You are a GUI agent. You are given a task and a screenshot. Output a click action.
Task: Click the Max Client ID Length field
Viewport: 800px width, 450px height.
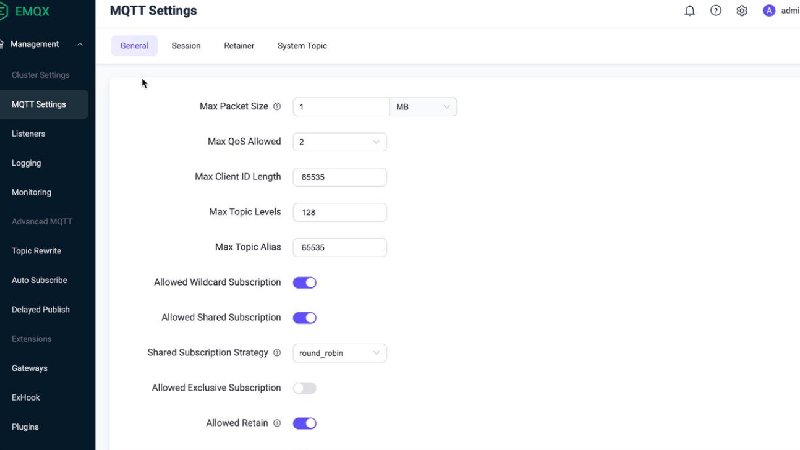click(x=339, y=177)
